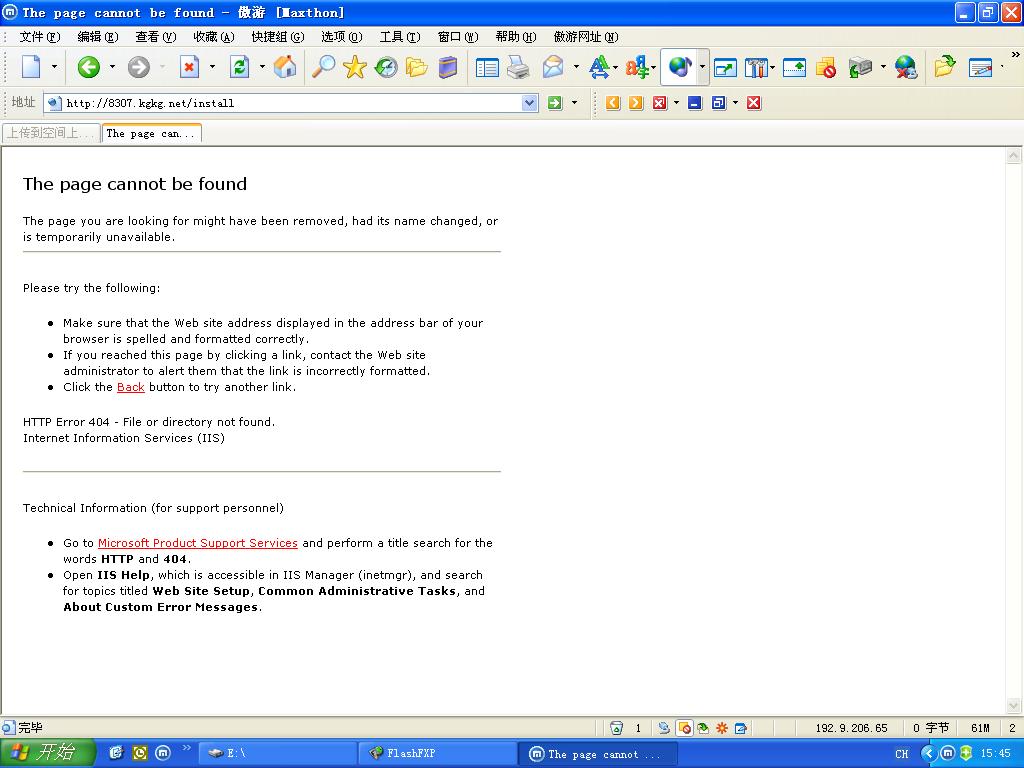Open the 文件(F) menu
Screen dimensions: 1024x768
point(40,37)
